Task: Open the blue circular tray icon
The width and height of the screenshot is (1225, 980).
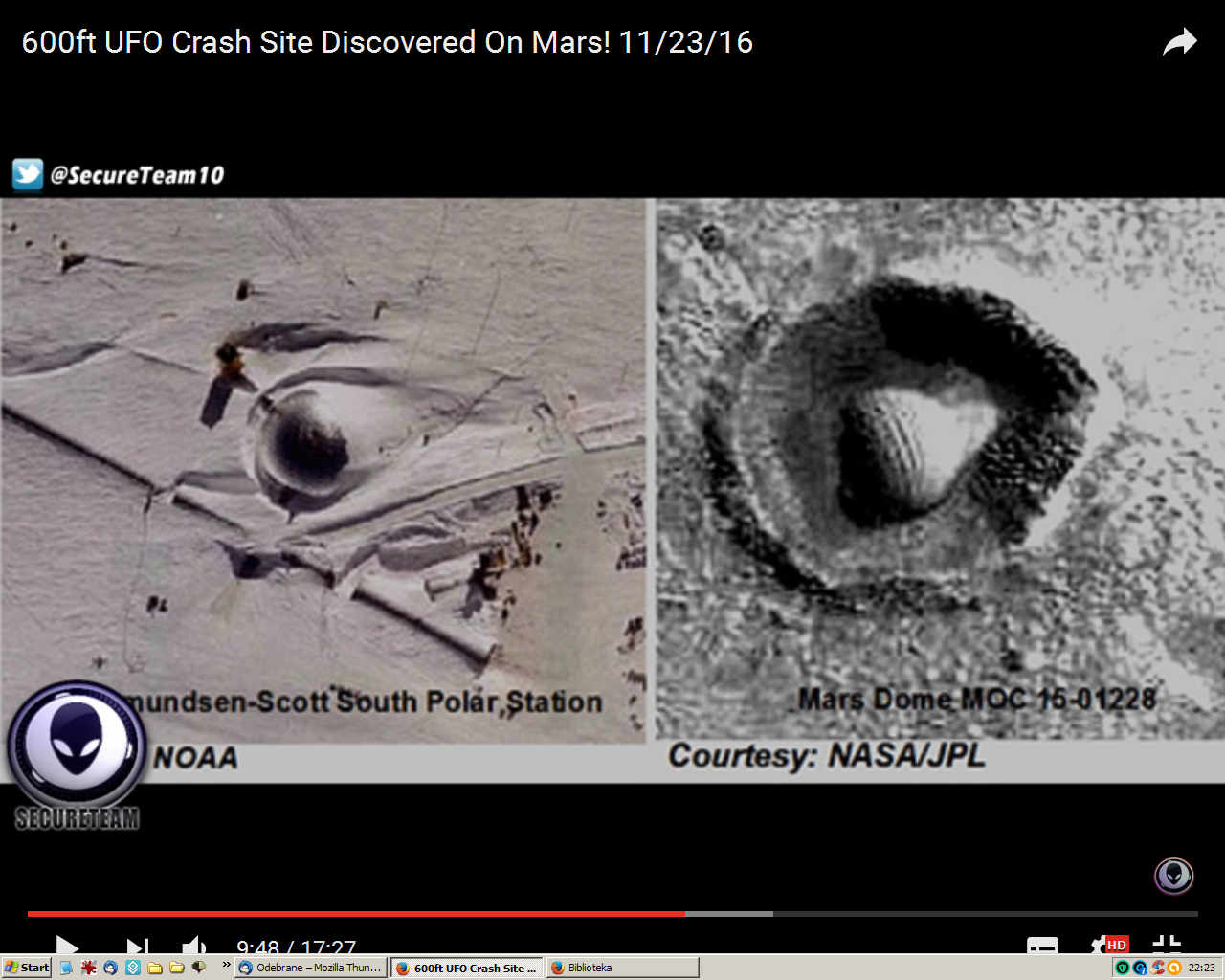Action: tap(1140, 969)
